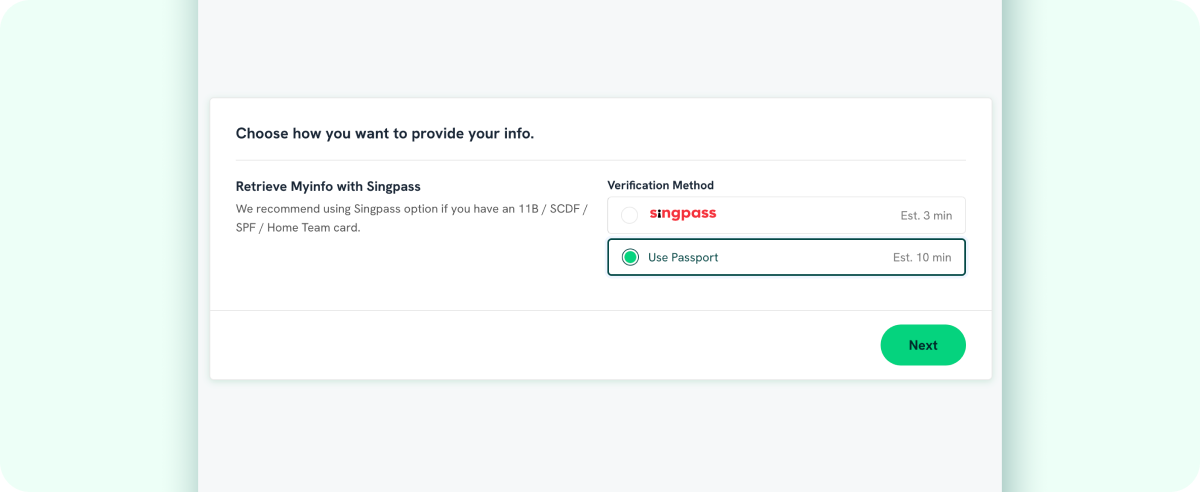Click the 'Verification Method' label
This screenshot has width=1200, height=492.
coord(660,185)
